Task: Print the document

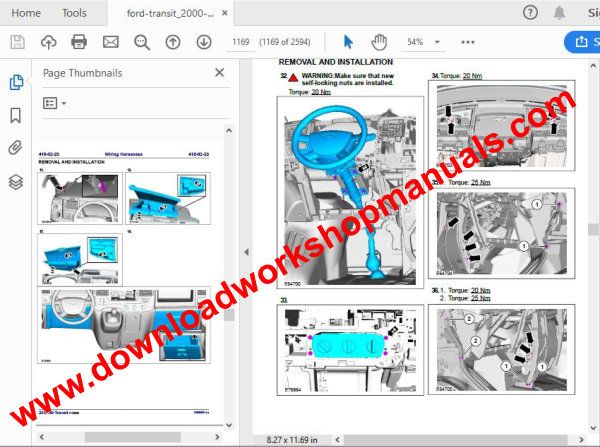Action: (79, 42)
